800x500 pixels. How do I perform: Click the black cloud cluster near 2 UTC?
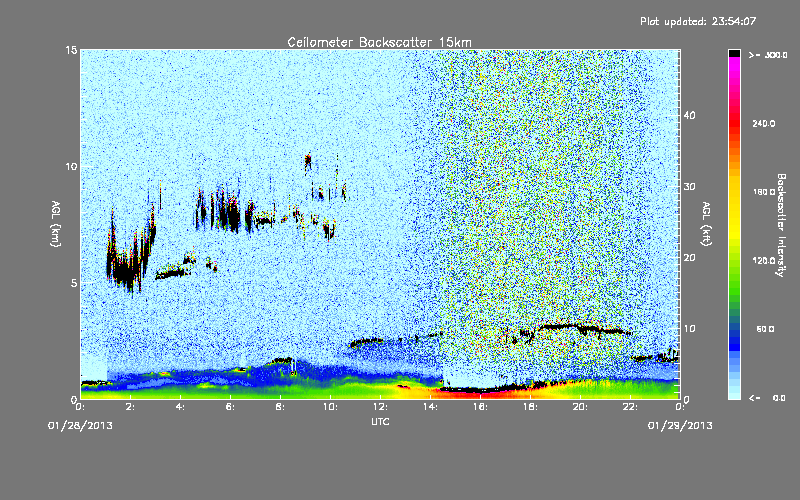[129, 255]
